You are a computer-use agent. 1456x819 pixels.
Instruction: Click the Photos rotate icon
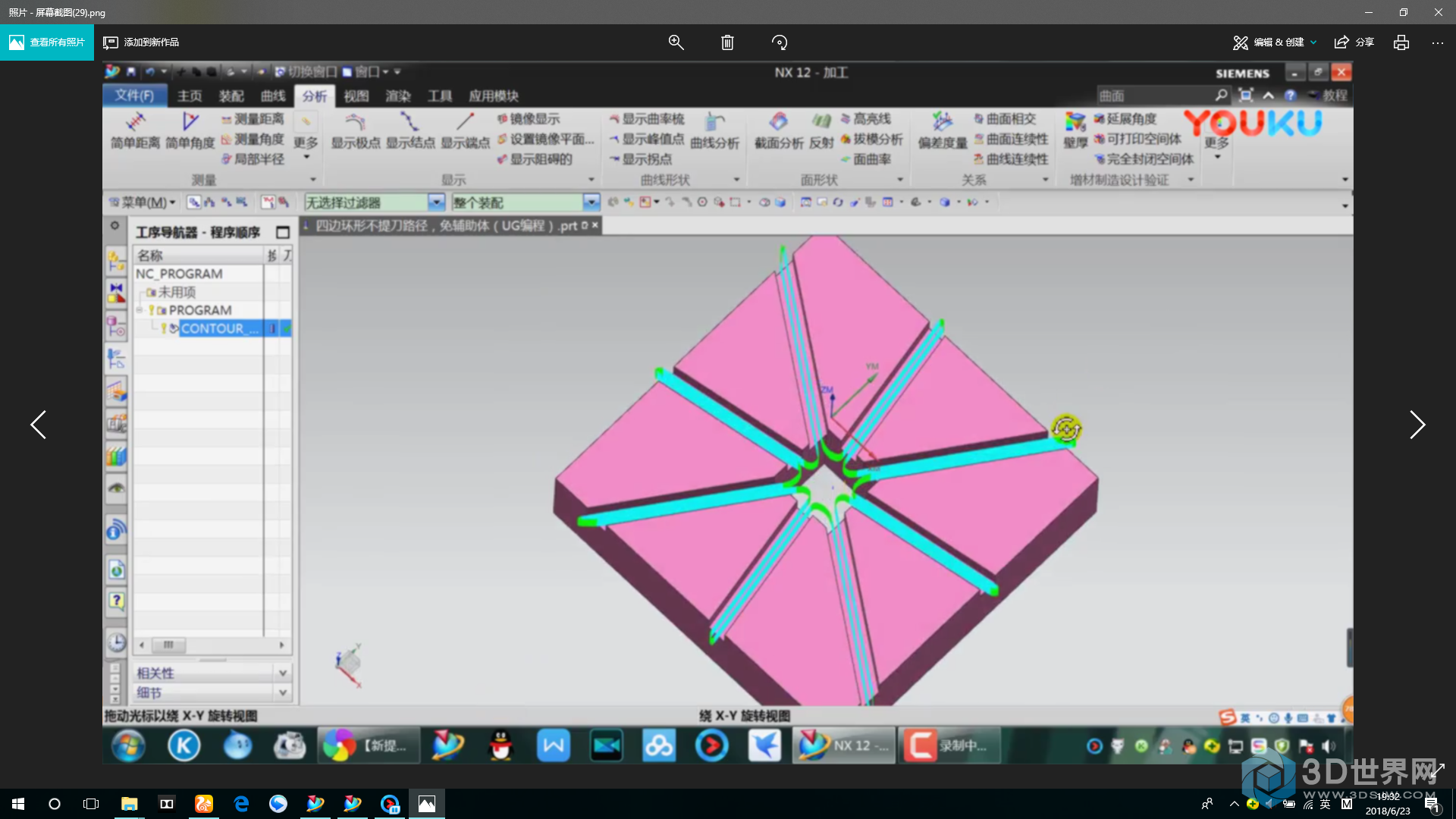780,42
